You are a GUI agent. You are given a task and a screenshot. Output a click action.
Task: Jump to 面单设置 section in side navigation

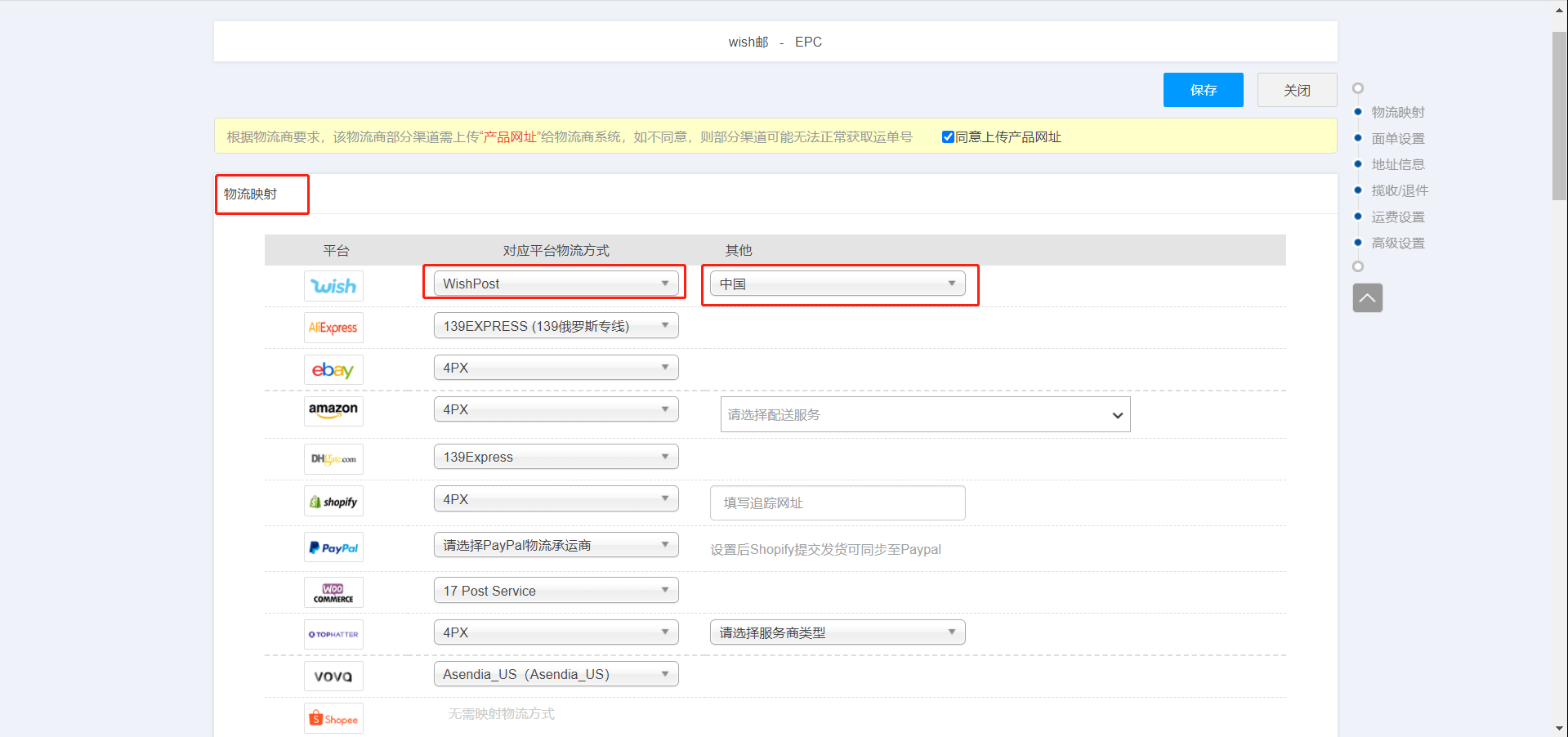coord(1397,138)
